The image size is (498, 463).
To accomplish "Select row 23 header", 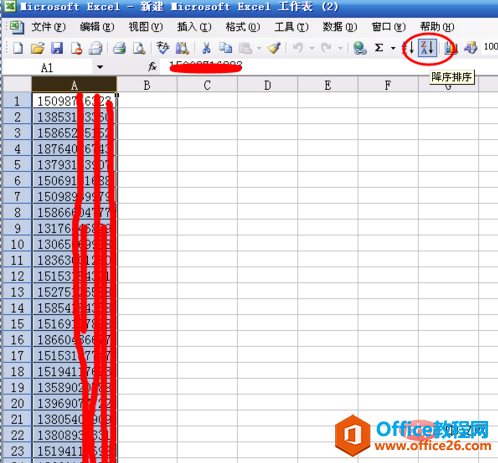I will pyautogui.click(x=17, y=451).
